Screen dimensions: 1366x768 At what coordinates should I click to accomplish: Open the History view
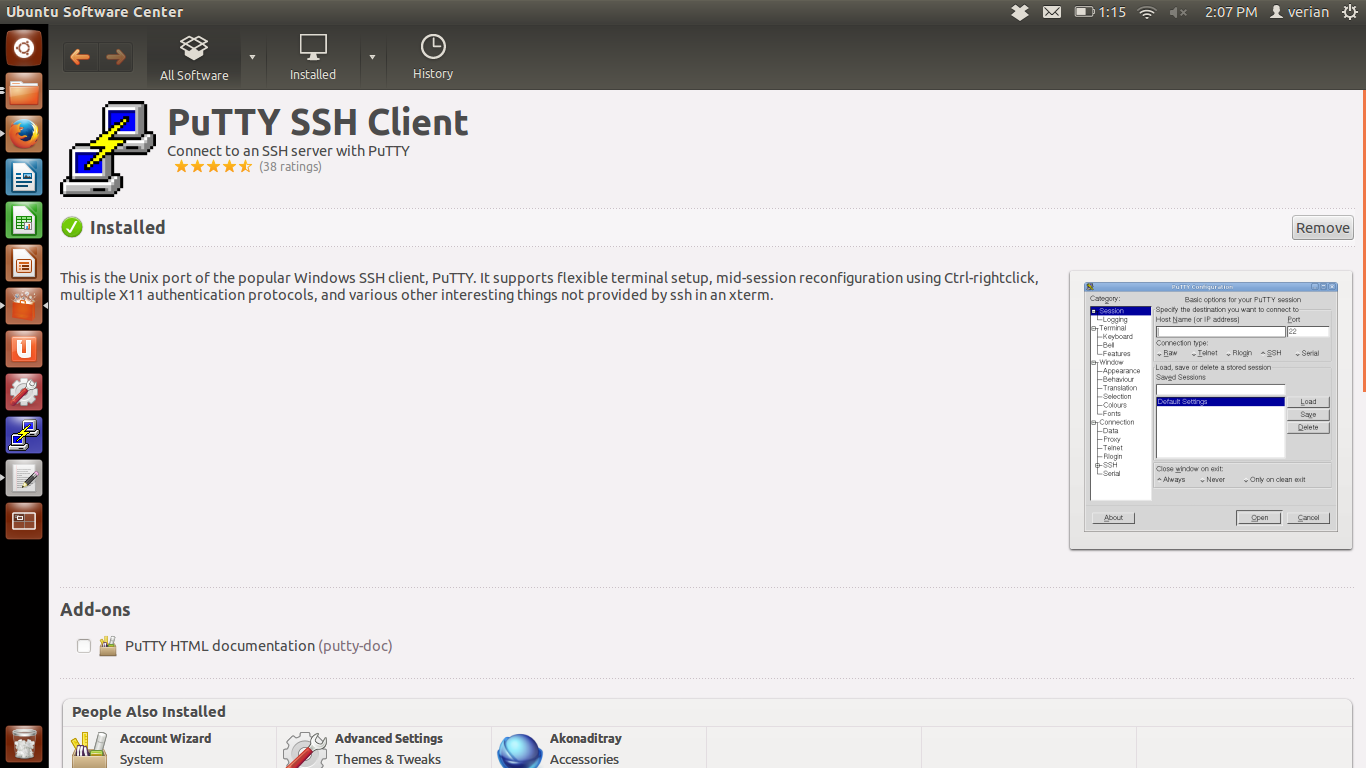pyautogui.click(x=433, y=58)
